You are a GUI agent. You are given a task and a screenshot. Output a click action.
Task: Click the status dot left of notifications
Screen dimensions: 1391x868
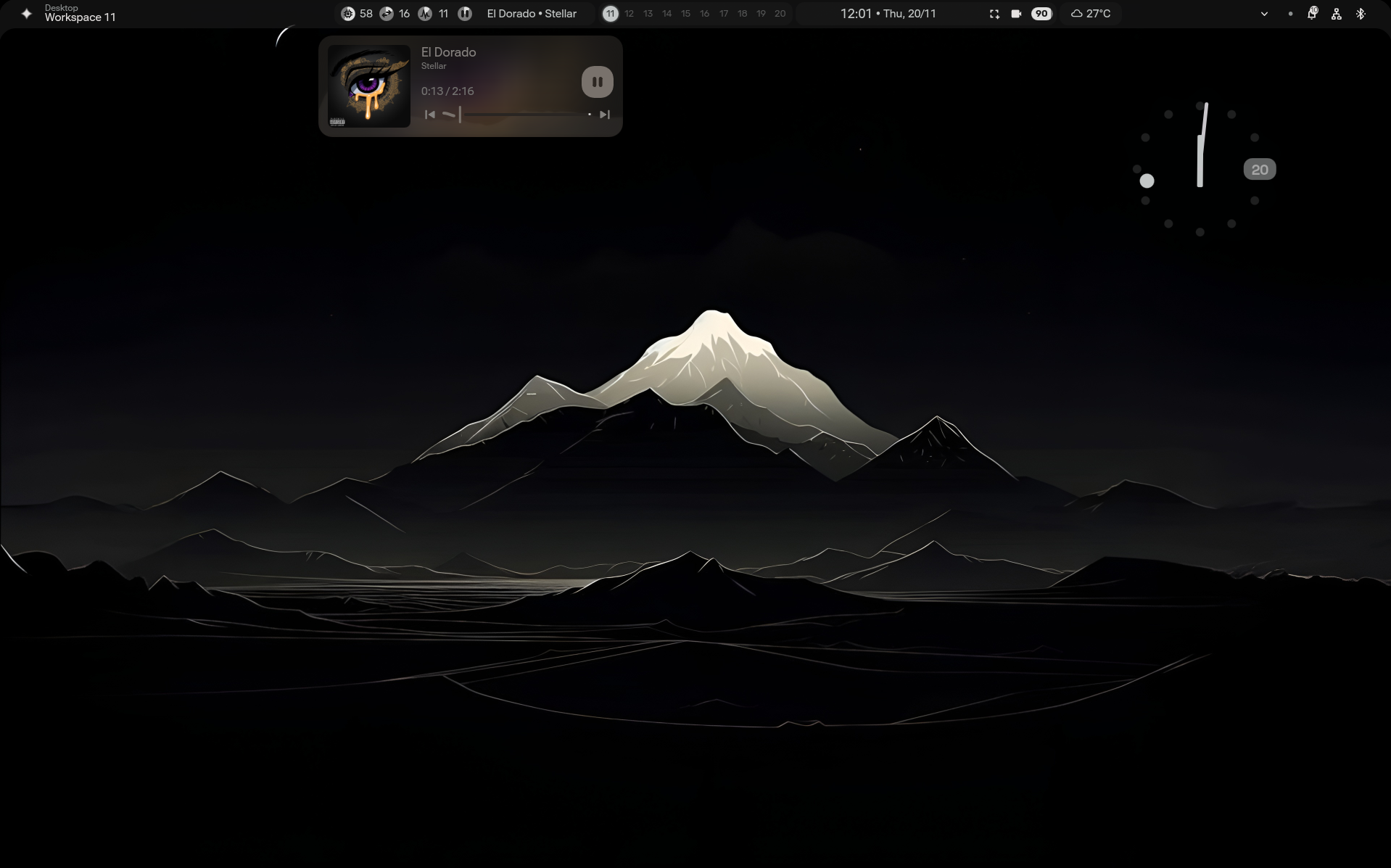[1290, 13]
